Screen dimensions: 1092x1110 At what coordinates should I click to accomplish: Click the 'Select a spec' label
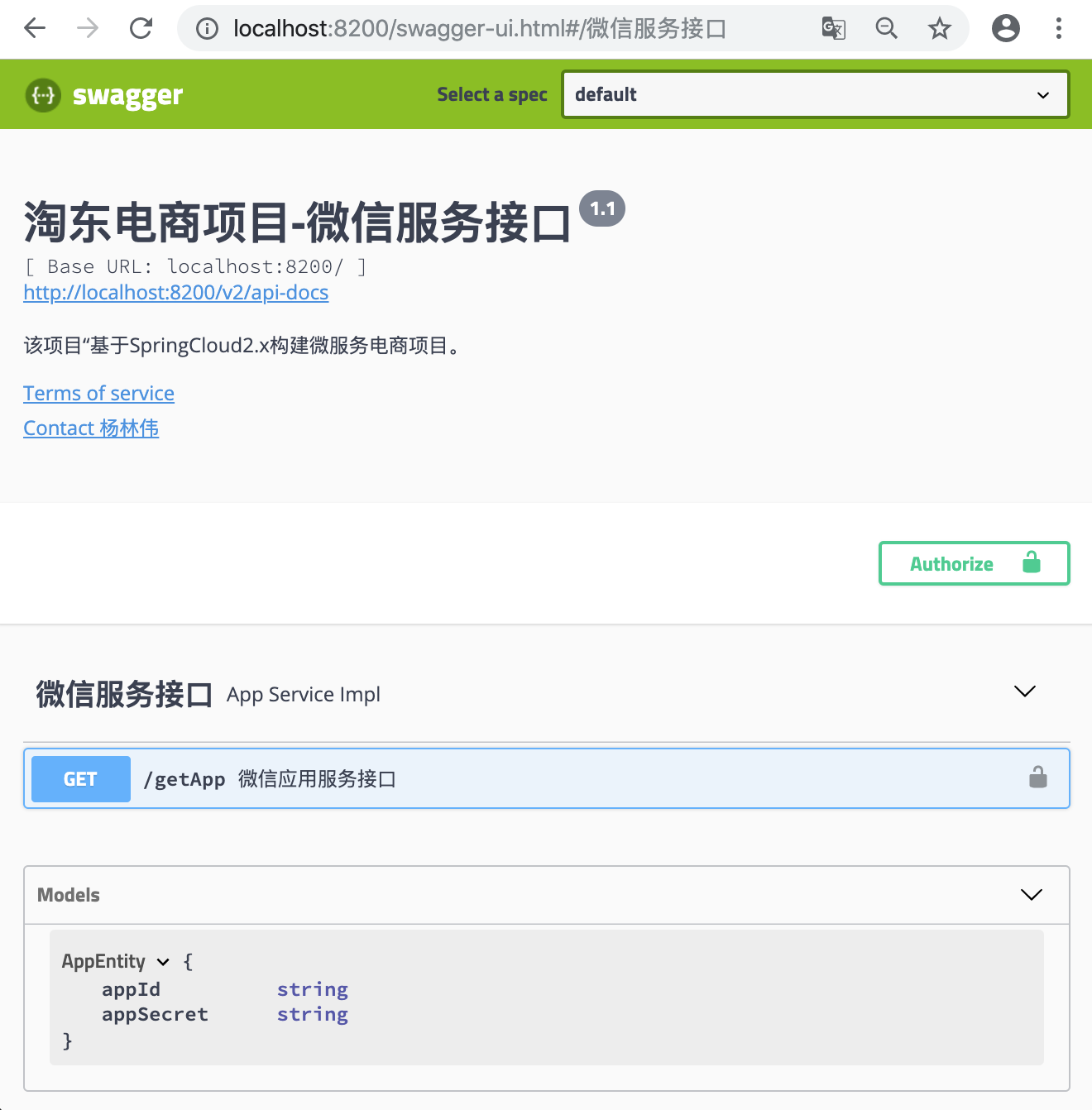click(x=492, y=94)
